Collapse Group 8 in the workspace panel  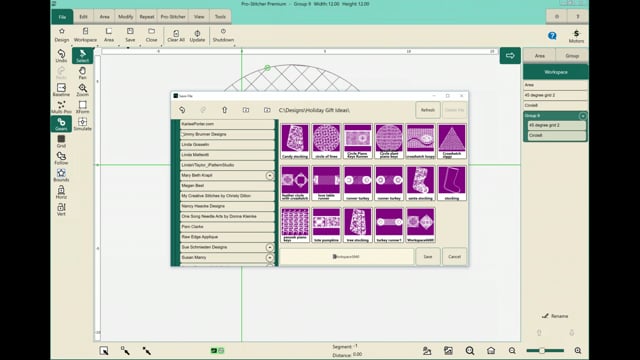click(x=582, y=116)
